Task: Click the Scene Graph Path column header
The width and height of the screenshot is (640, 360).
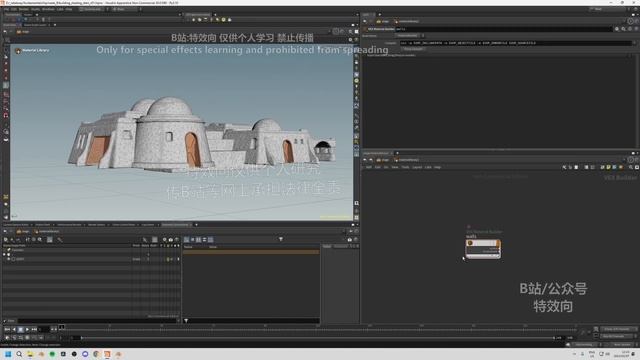Action: 15,246
